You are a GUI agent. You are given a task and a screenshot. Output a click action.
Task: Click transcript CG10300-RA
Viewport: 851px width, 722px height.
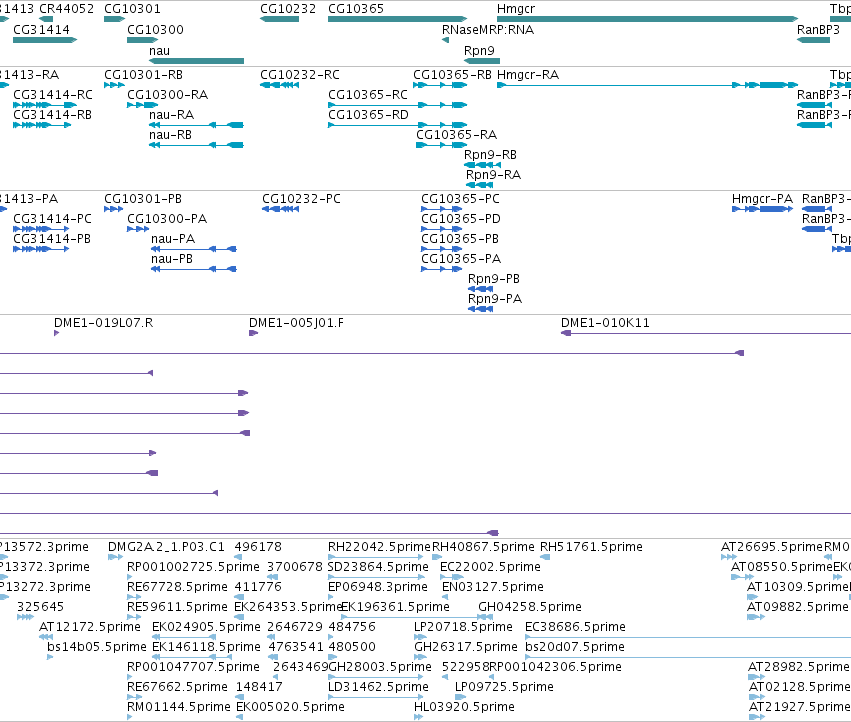167,94
